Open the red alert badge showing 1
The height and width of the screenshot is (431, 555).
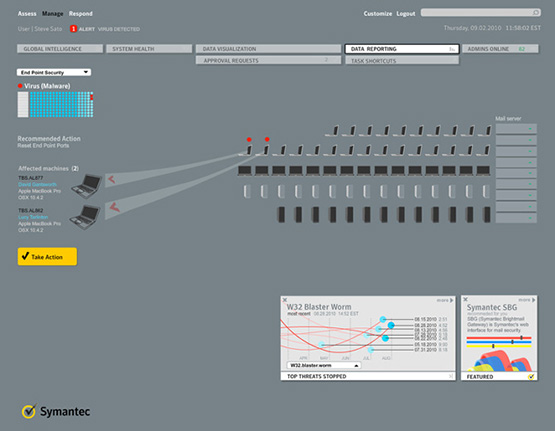tap(73, 29)
